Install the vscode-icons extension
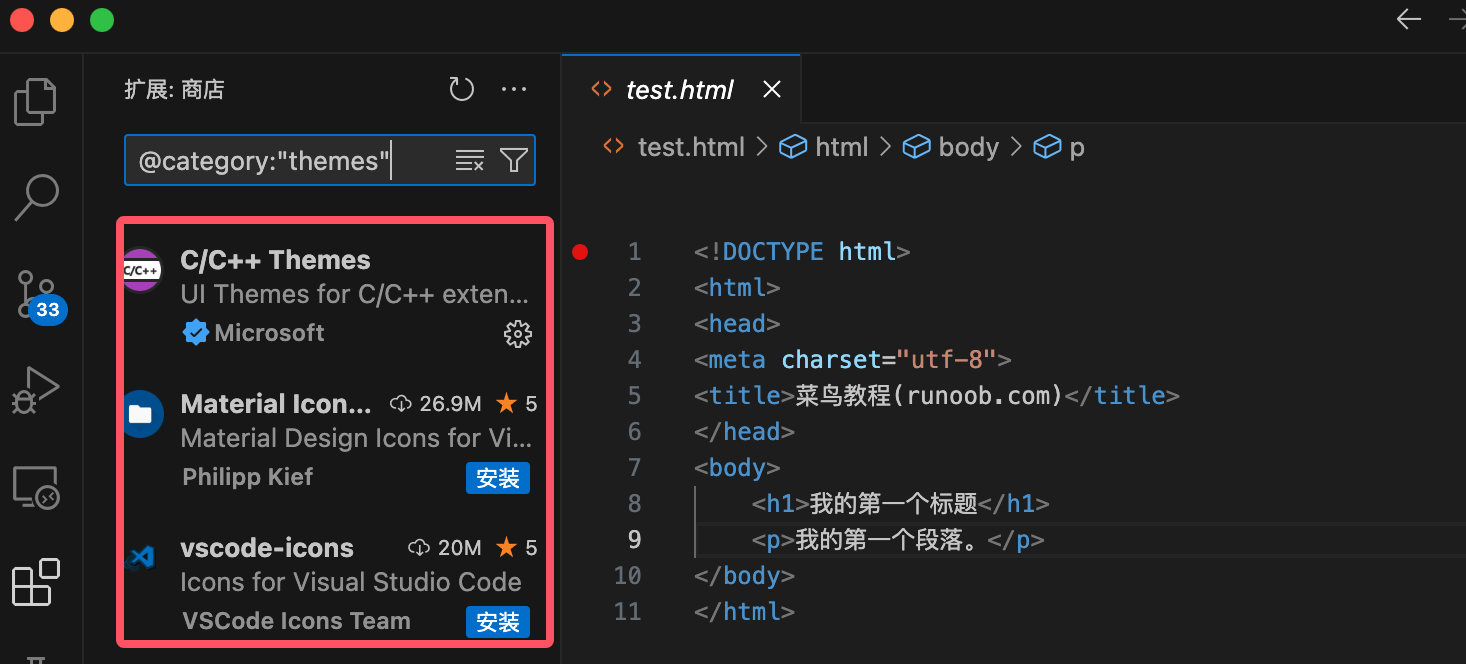Viewport: 1466px width, 664px height. coord(498,622)
